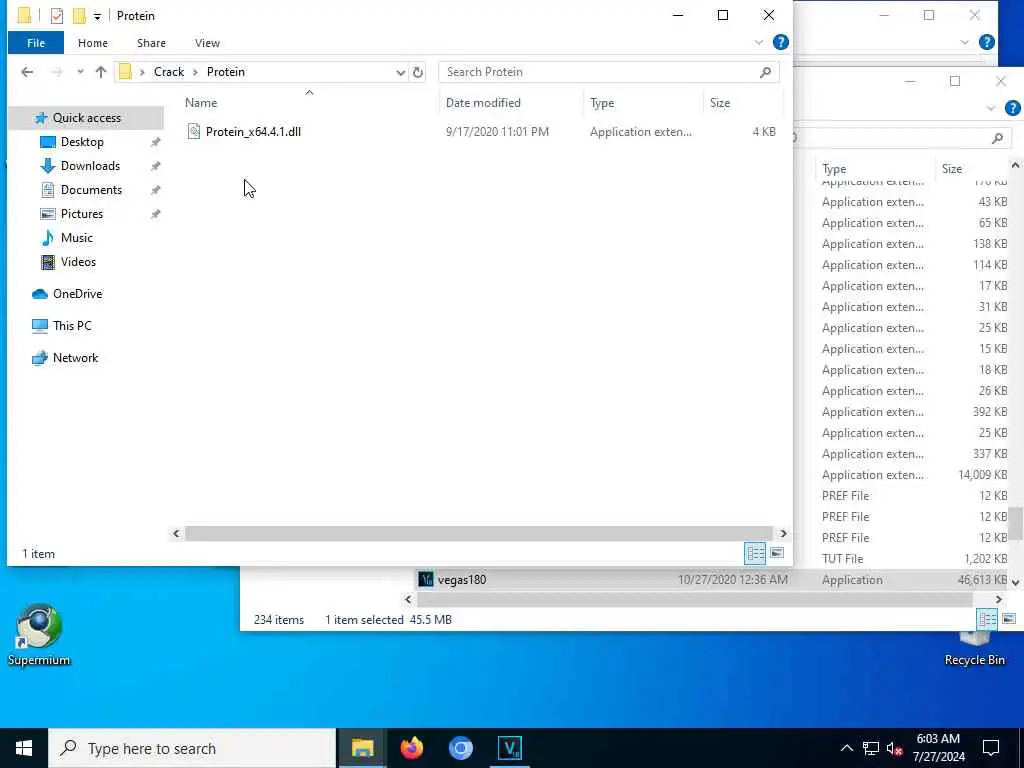Sort by Size column in Protein window
This screenshot has width=1024, height=768.
[720, 103]
